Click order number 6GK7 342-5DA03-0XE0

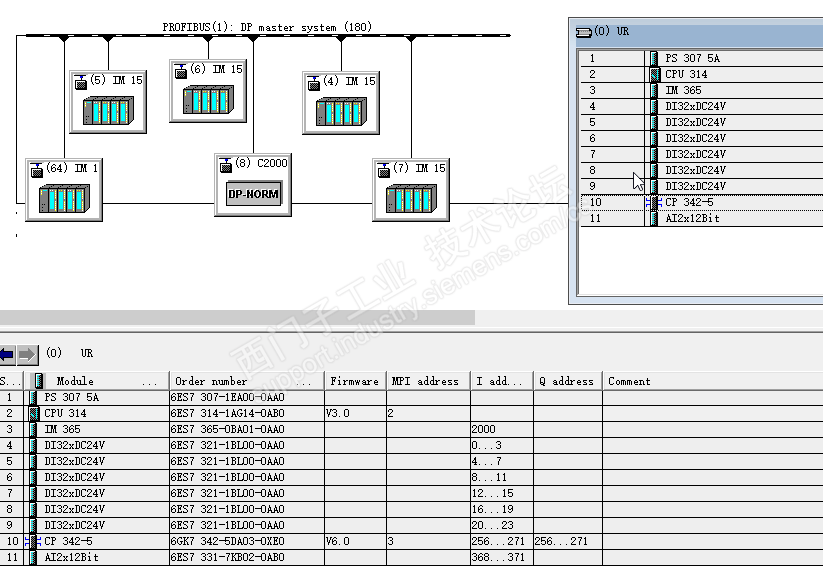point(227,541)
